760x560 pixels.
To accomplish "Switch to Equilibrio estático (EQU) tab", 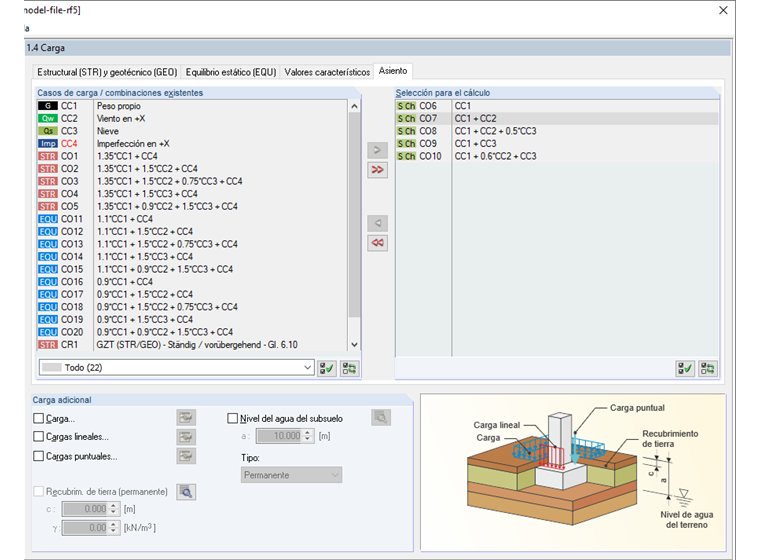I will (x=231, y=72).
